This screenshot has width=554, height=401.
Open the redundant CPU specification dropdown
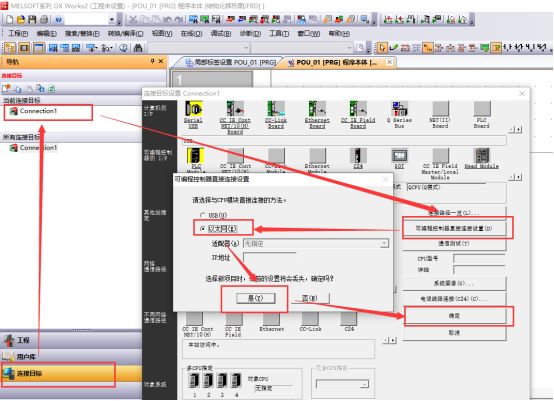pos(364,384)
